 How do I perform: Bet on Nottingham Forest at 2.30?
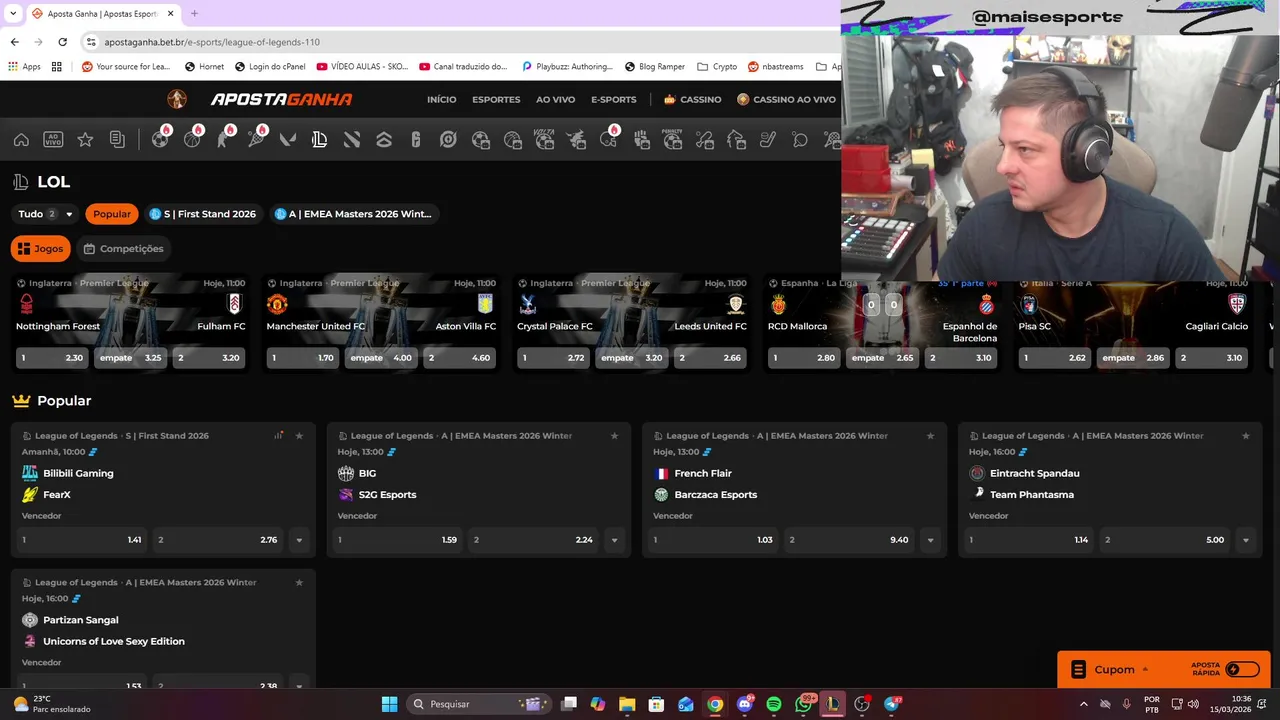(x=52, y=358)
